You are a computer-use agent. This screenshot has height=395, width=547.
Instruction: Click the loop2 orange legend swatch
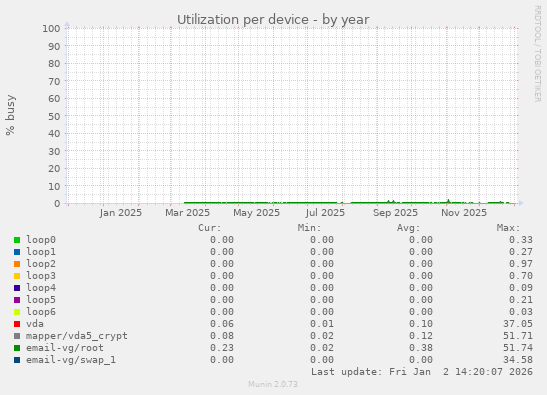point(17,264)
